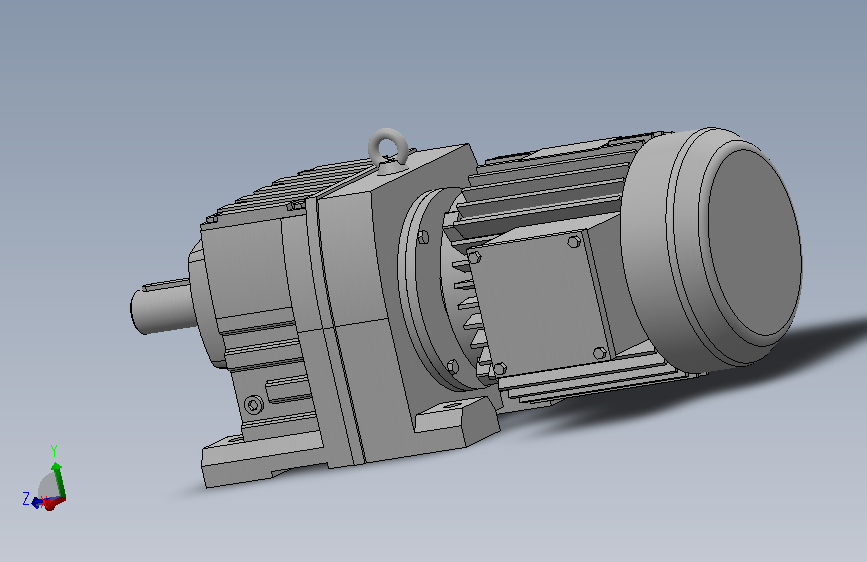Click the blue Z axis arrow of triad
867x562 pixels.
[38, 502]
